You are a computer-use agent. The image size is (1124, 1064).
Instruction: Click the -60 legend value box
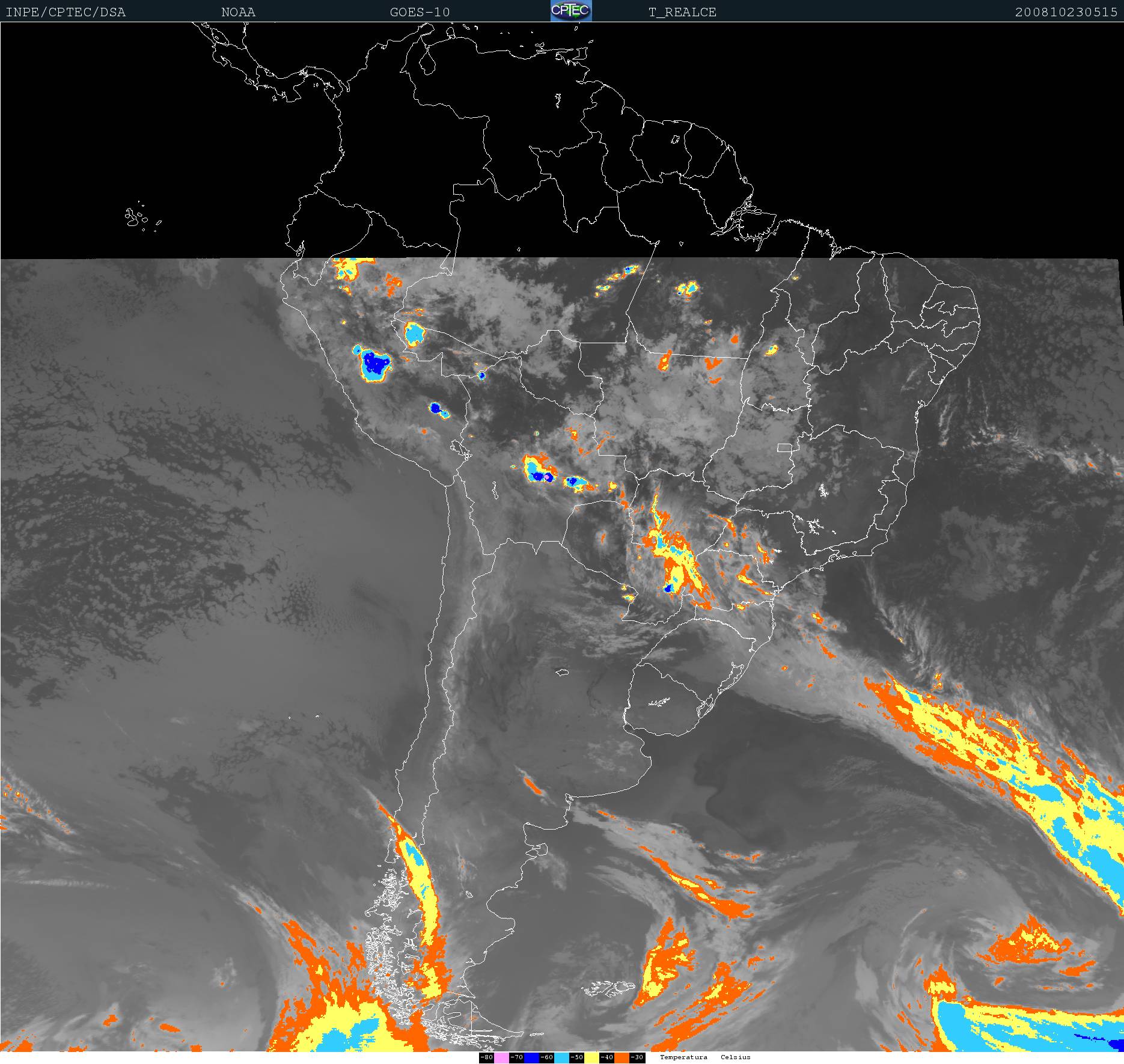(546, 1057)
